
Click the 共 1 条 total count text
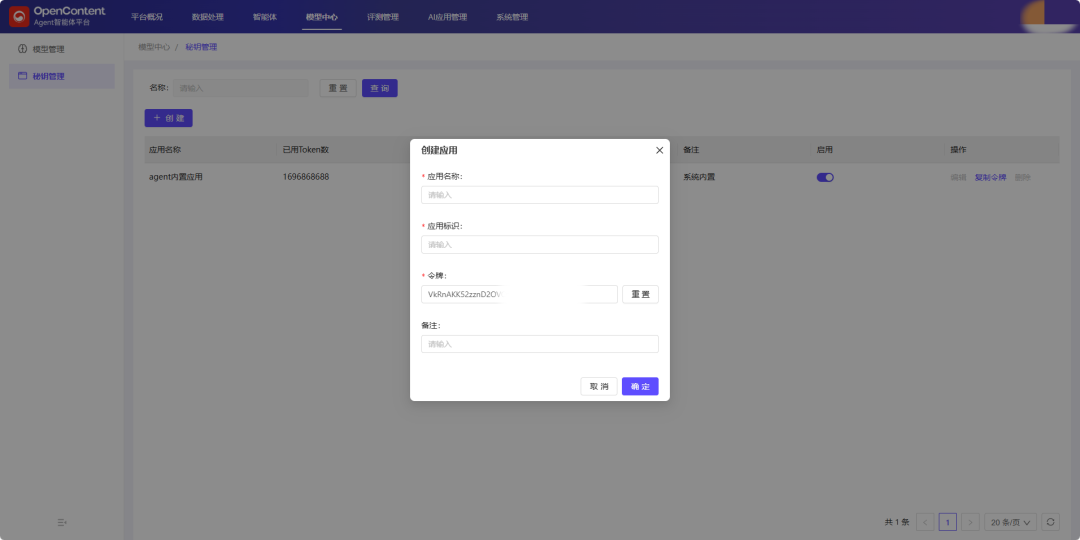pyautogui.click(x=897, y=522)
